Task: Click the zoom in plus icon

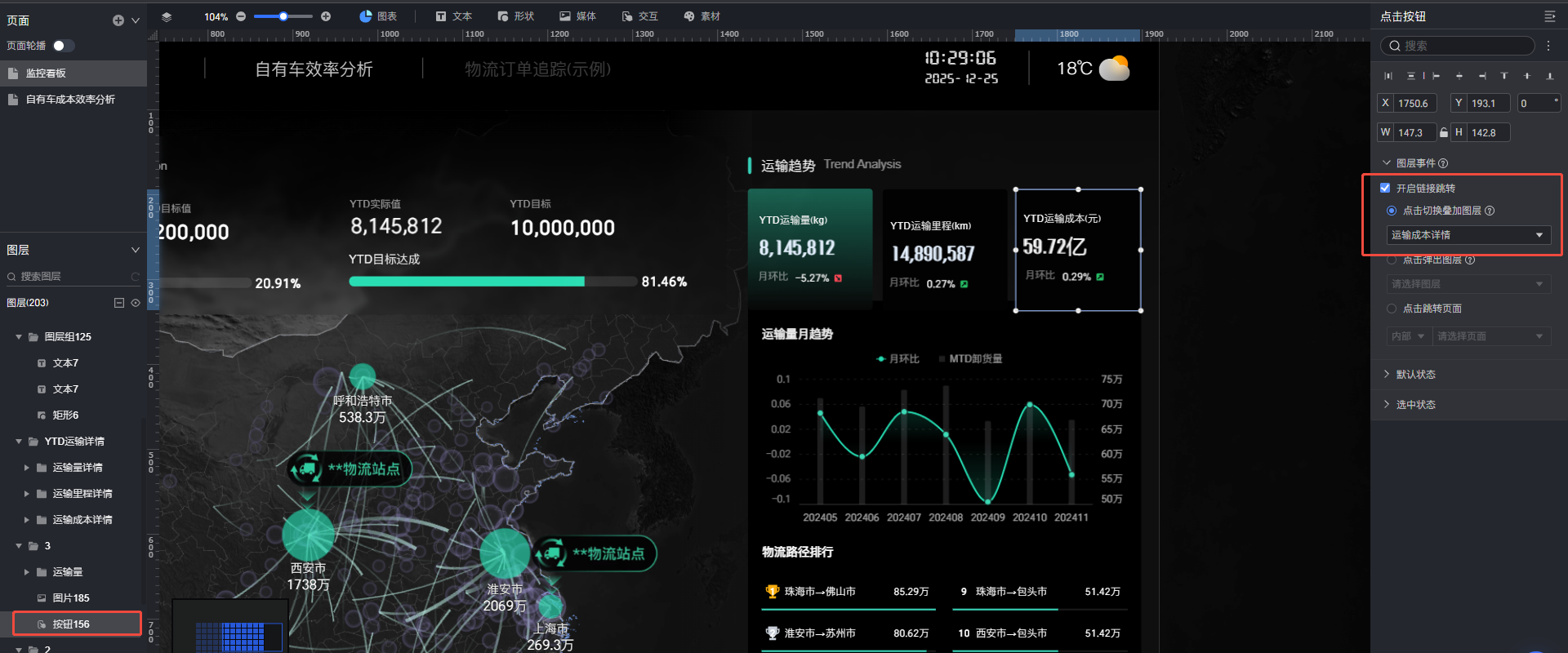Action: 326,16
